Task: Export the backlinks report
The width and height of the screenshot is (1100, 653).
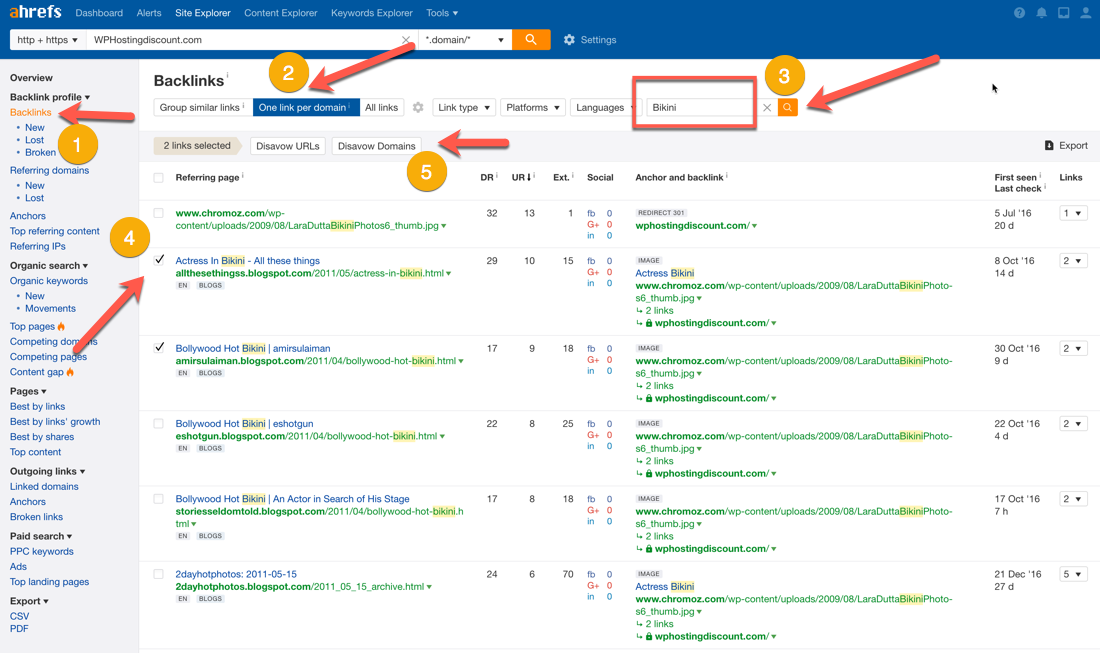Action: [1066, 145]
